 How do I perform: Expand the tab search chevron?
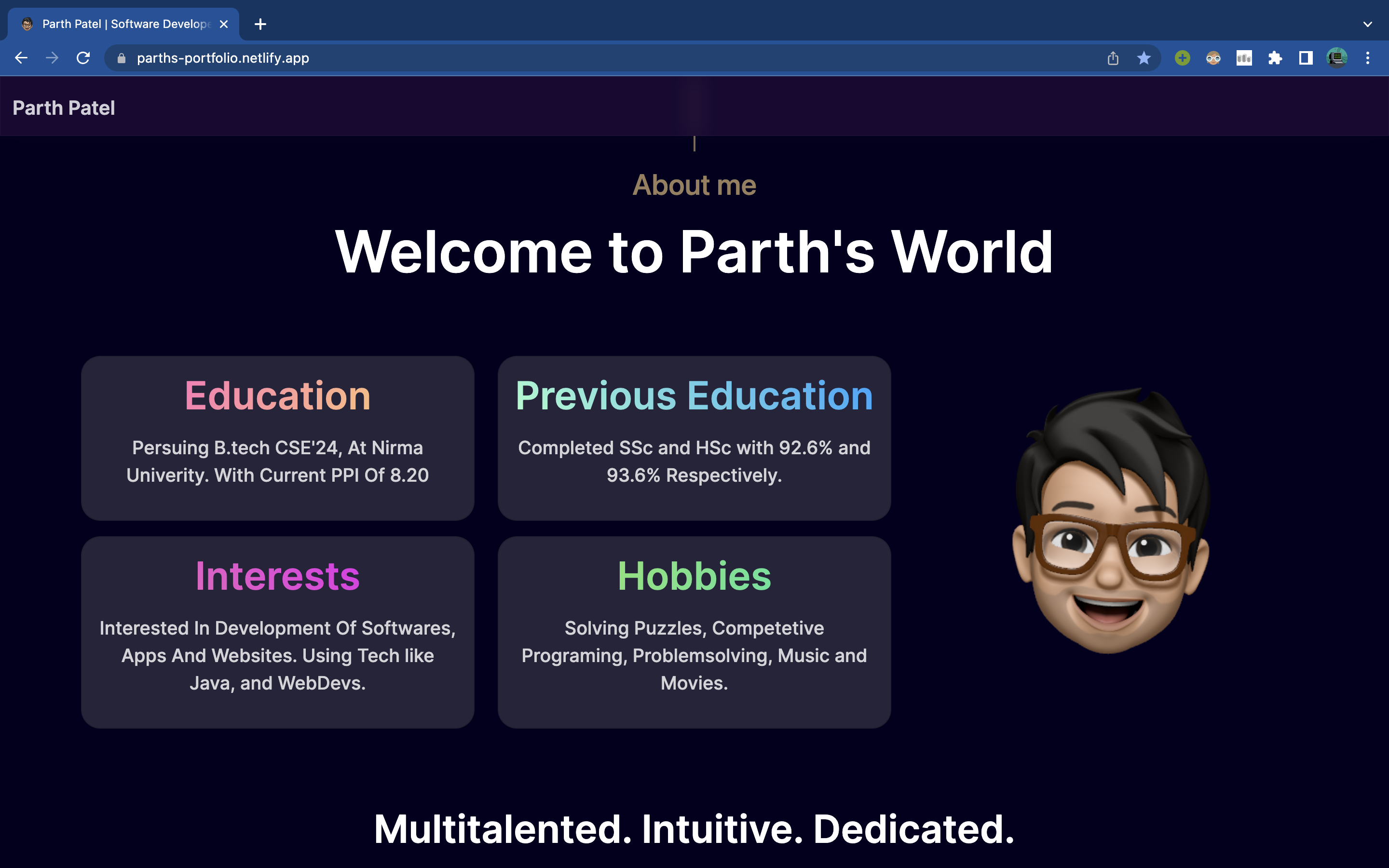coord(1368,24)
